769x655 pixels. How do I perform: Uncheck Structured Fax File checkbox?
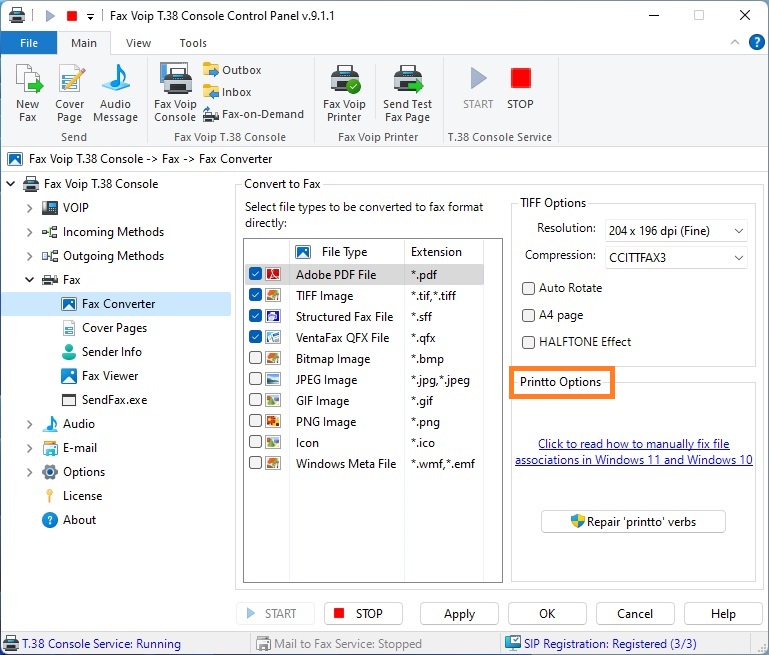point(255,316)
